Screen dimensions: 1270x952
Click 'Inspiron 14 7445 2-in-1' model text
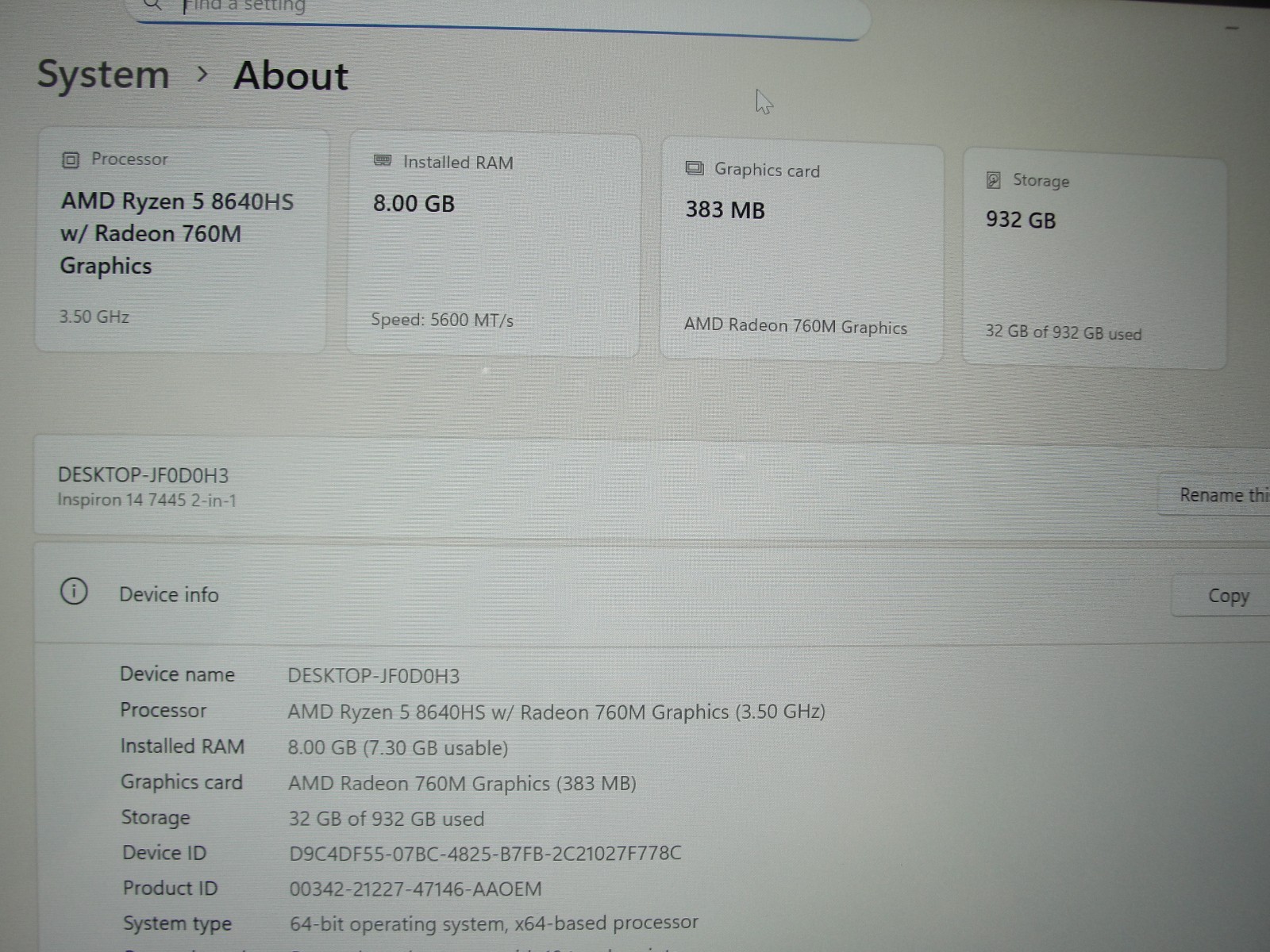(147, 500)
